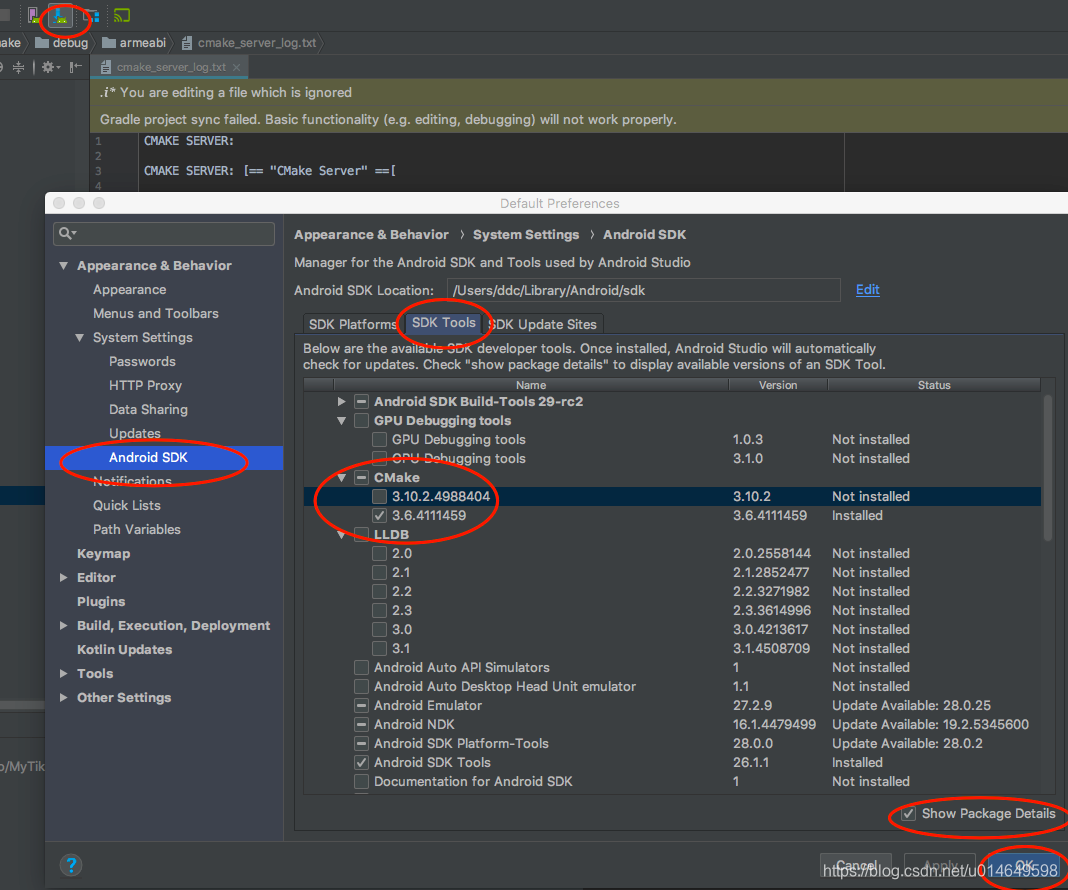The height and width of the screenshot is (890, 1068).
Task: Open the Project Structure toolbar icon
Action: [x=91, y=15]
